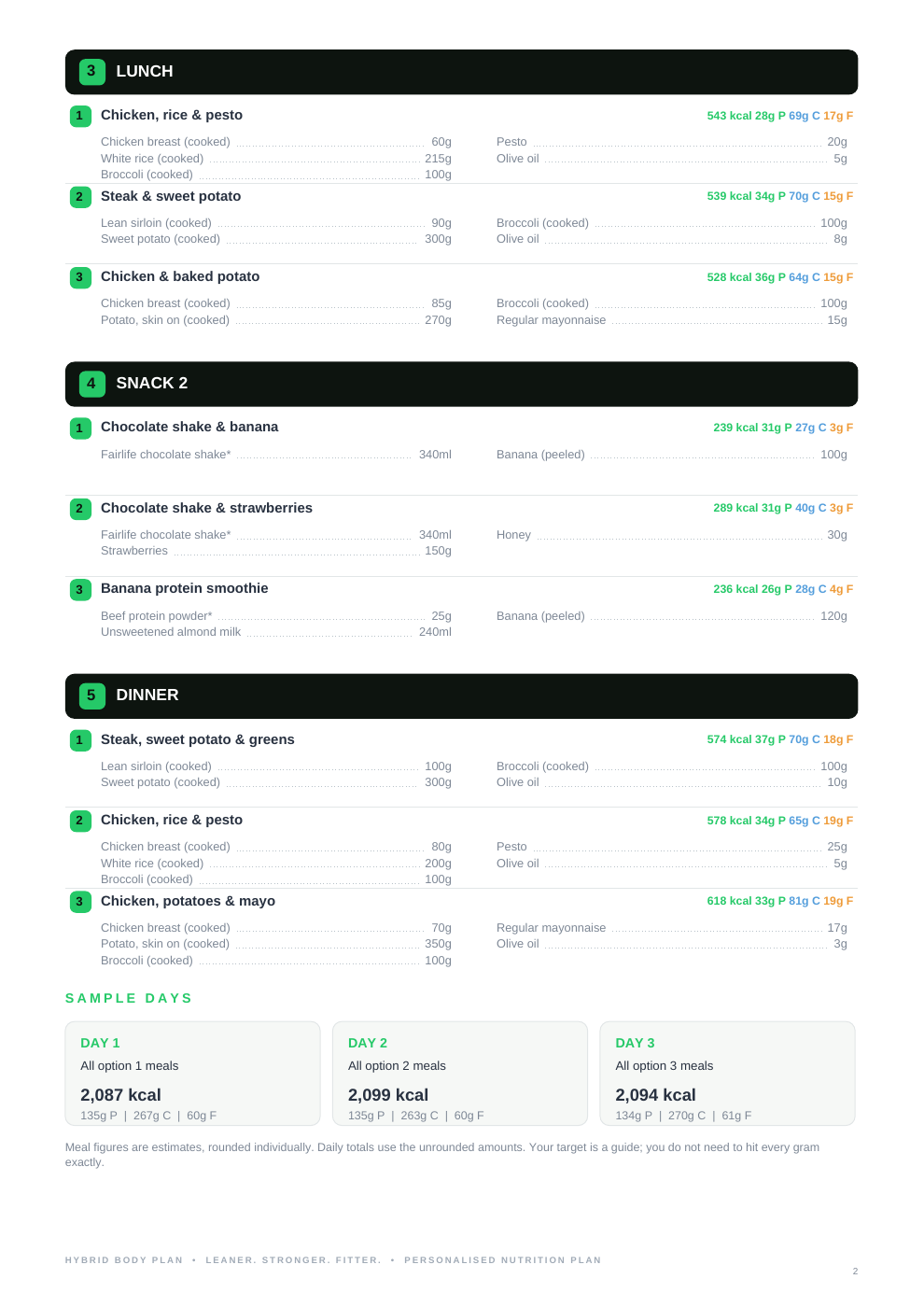Click the 618 kcal macro summary for dinner option 3
Image resolution: width=924 pixels, height=1307 pixels.
click(779, 901)
